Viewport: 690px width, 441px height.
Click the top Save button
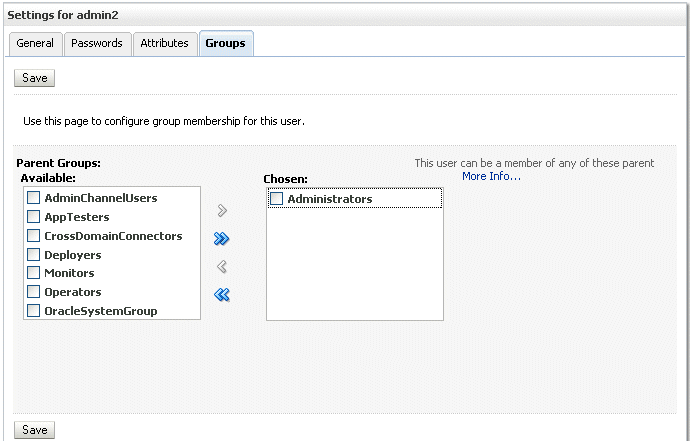click(34, 78)
